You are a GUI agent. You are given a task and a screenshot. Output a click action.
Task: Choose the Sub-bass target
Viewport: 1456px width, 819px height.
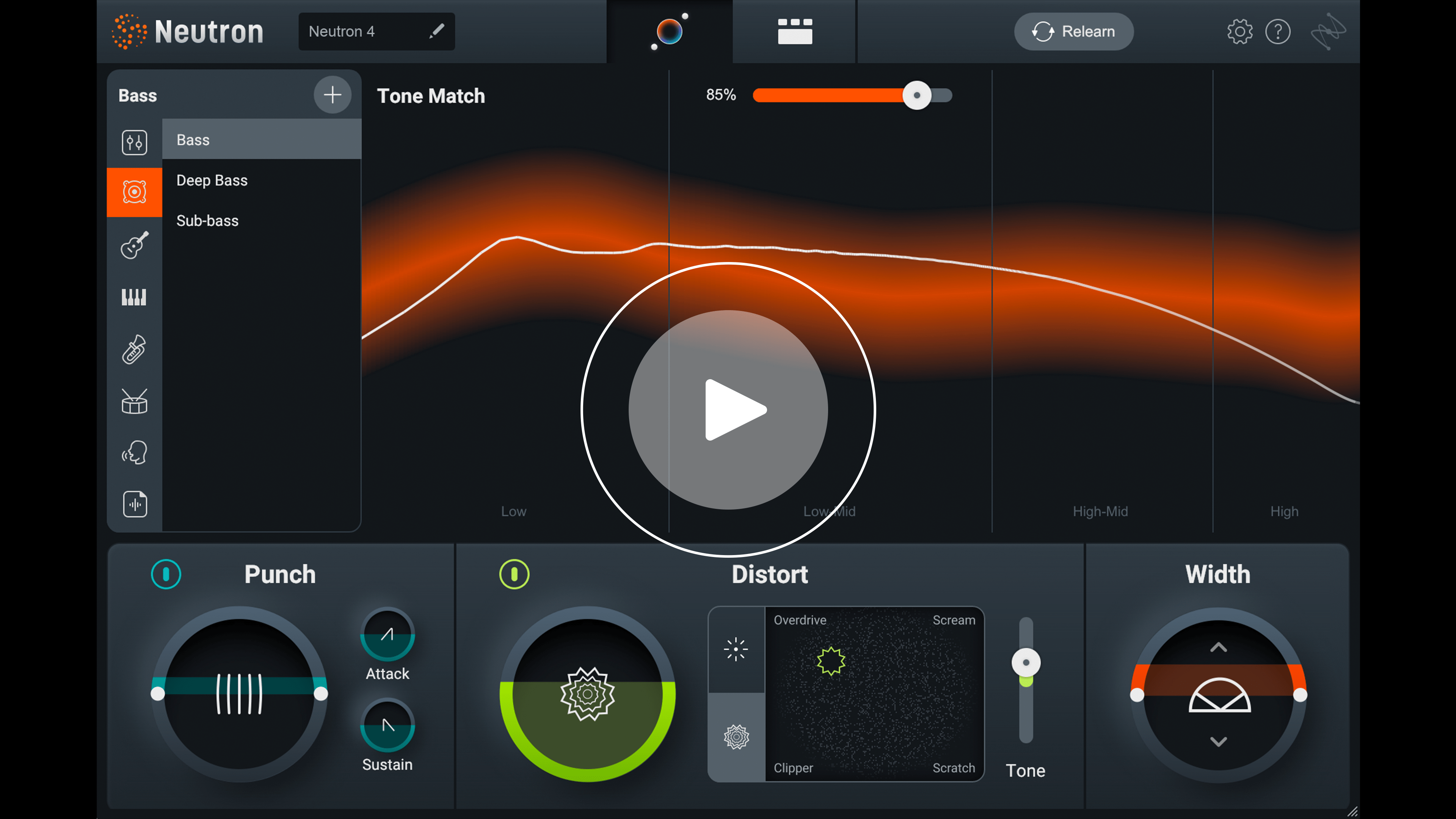click(x=262, y=220)
